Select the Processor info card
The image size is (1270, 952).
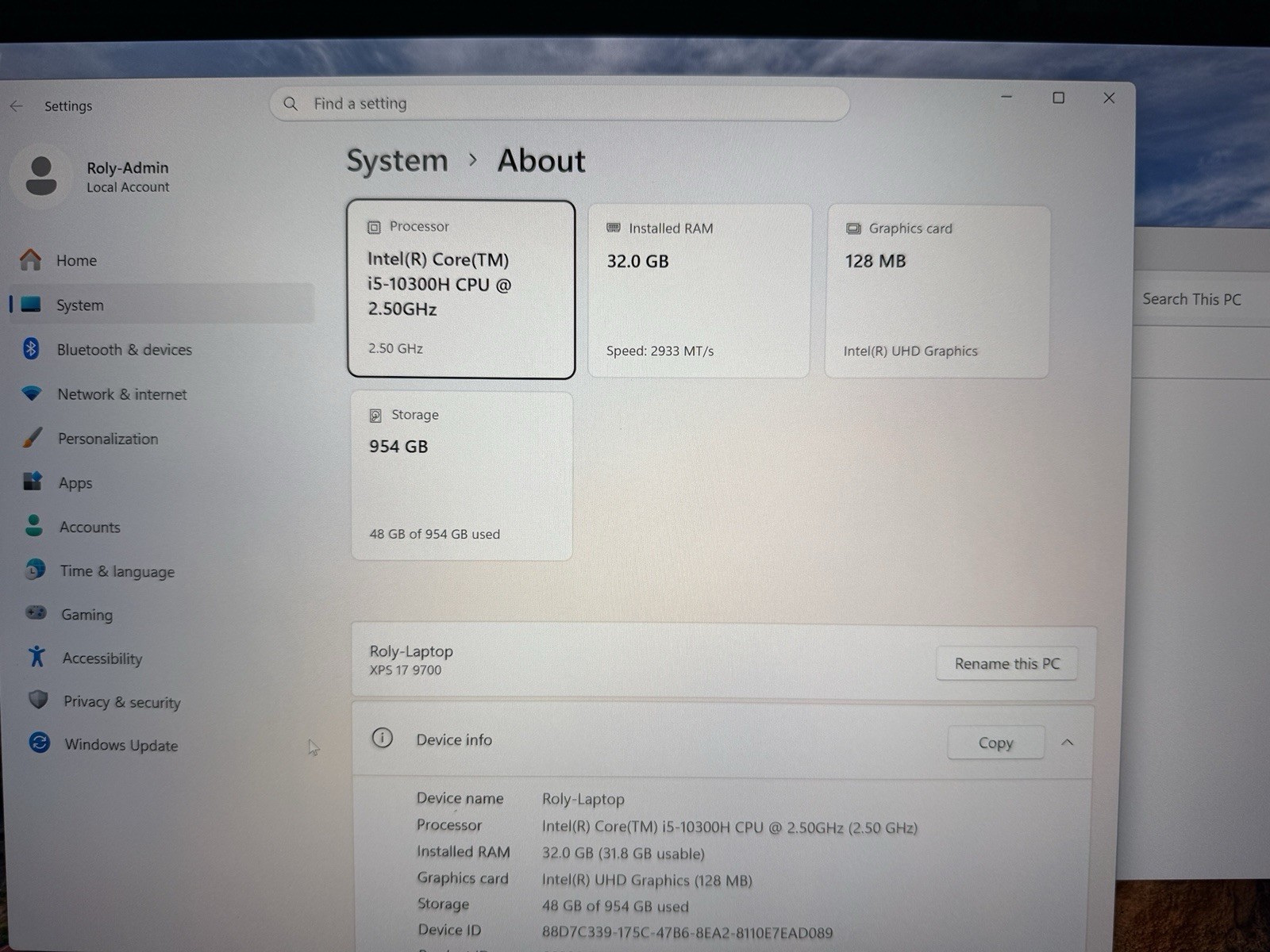(x=461, y=289)
